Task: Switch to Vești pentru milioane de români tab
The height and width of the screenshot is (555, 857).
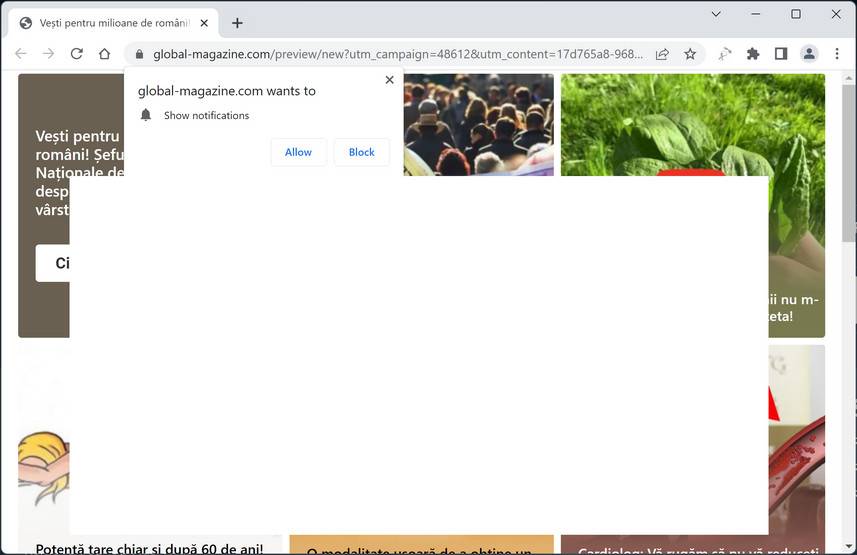Action: click(x=114, y=23)
